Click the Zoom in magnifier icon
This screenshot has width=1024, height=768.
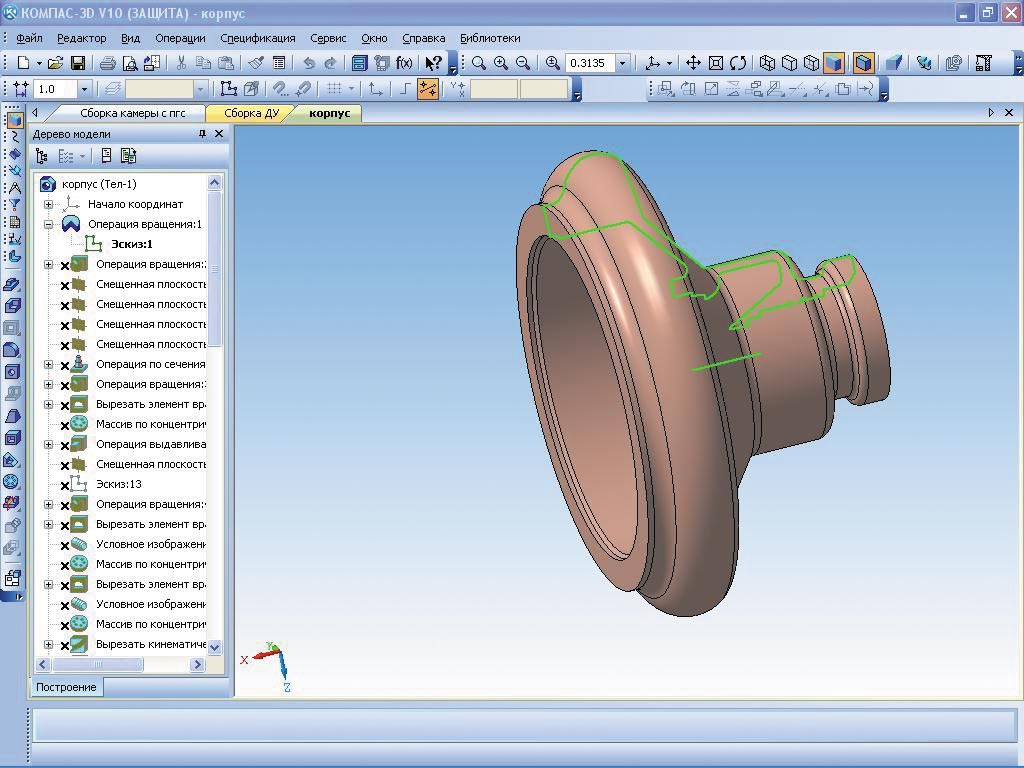point(500,63)
